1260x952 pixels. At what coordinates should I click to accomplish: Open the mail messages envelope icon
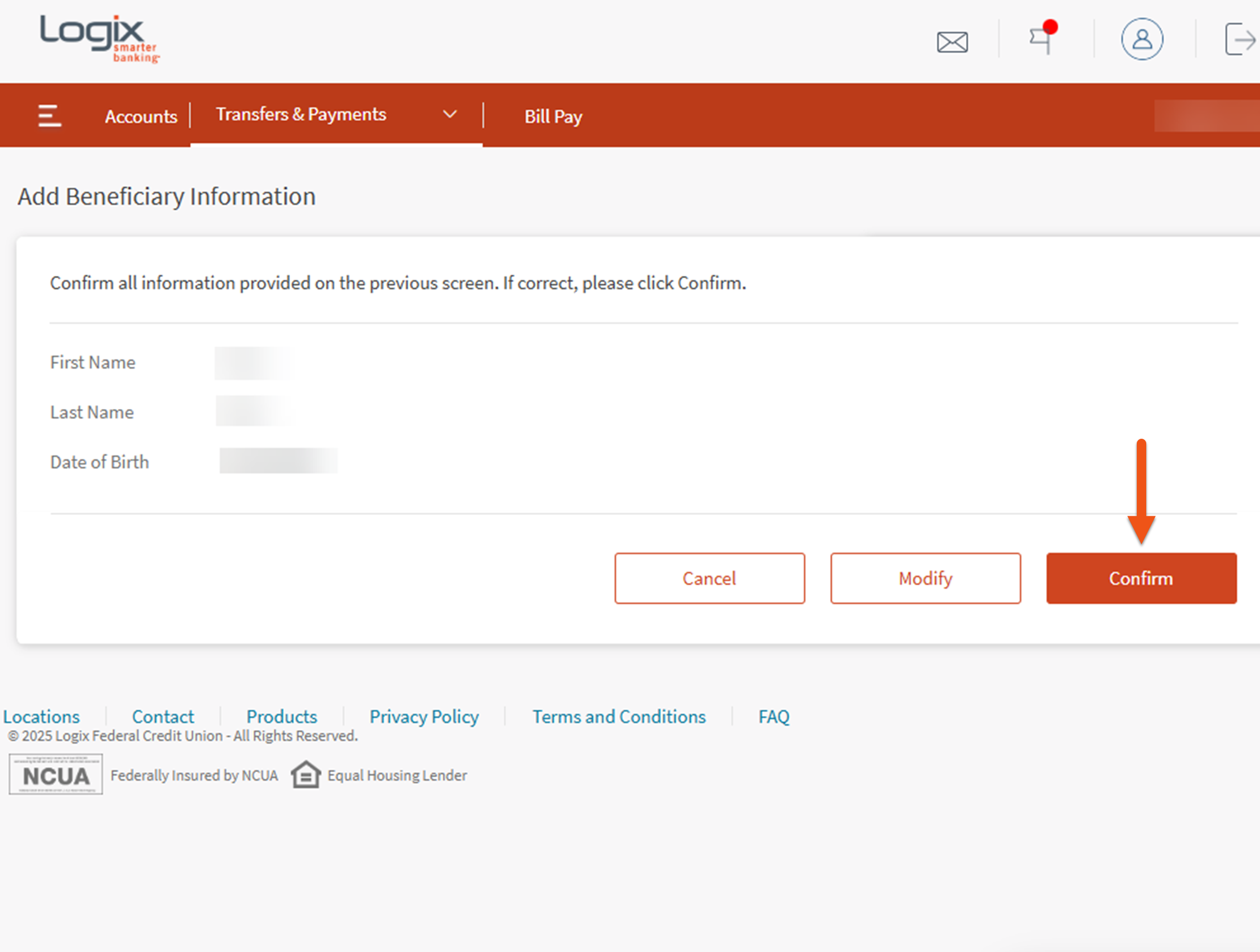(x=952, y=42)
